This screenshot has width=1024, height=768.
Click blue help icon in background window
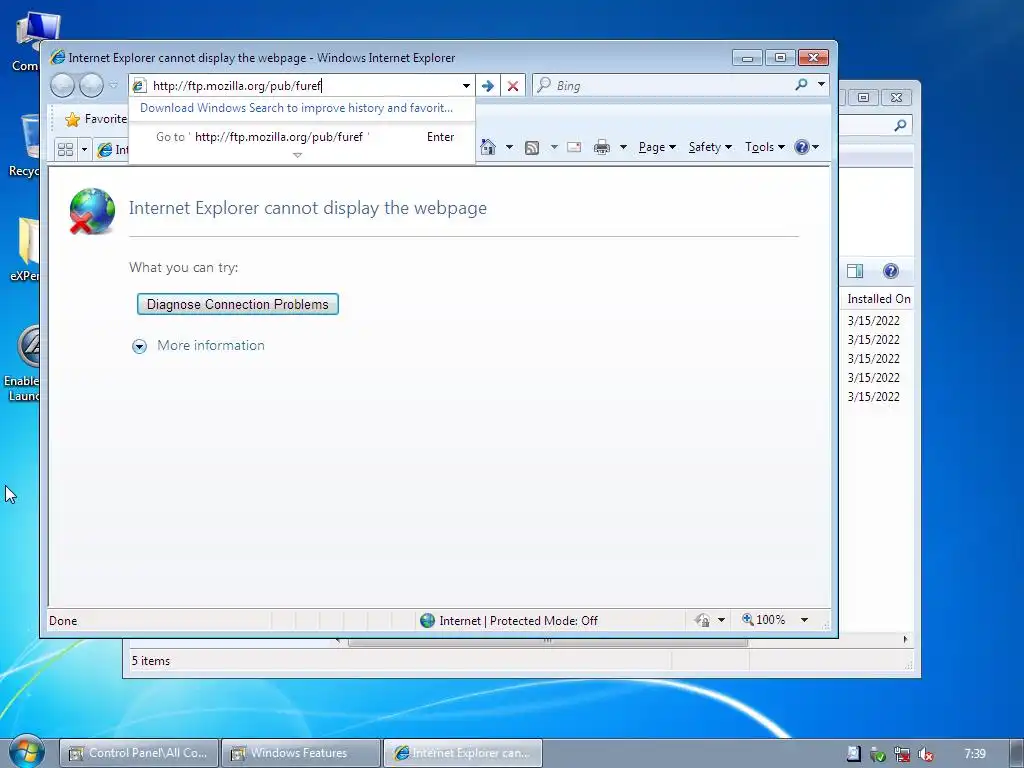[x=891, y=271]
